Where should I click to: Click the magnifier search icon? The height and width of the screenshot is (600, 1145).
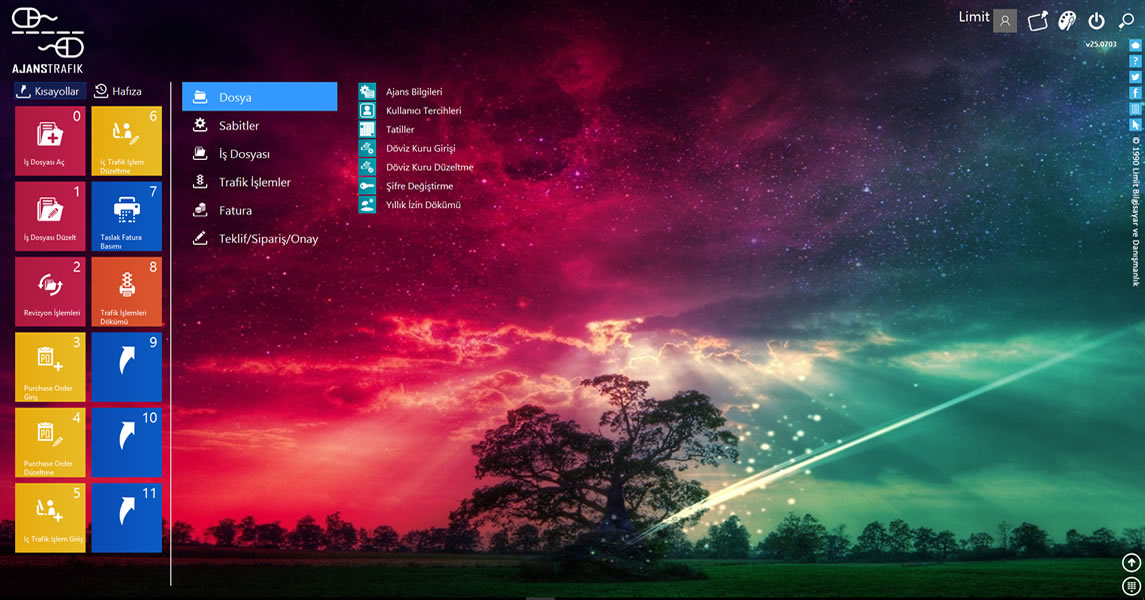(x=1126, y=21)
